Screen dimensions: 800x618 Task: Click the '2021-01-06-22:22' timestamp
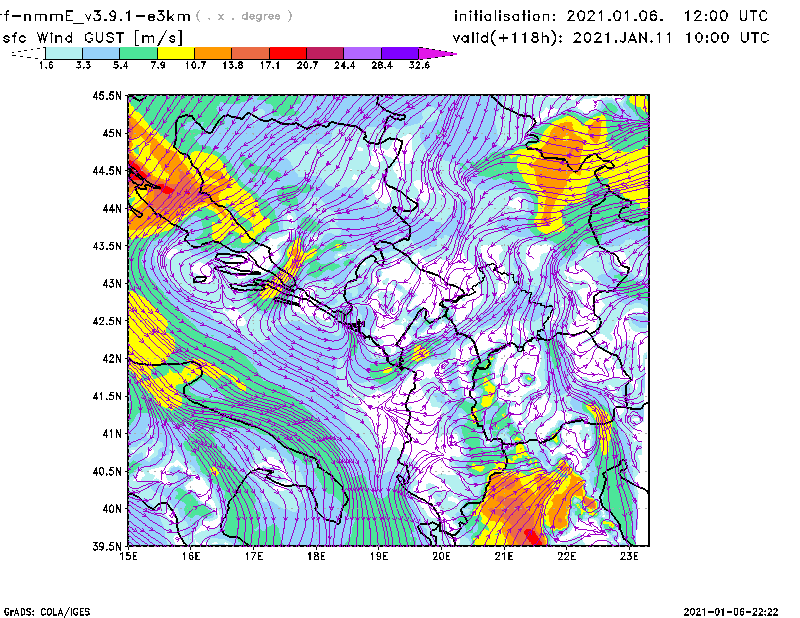click(x=731, y=612)
